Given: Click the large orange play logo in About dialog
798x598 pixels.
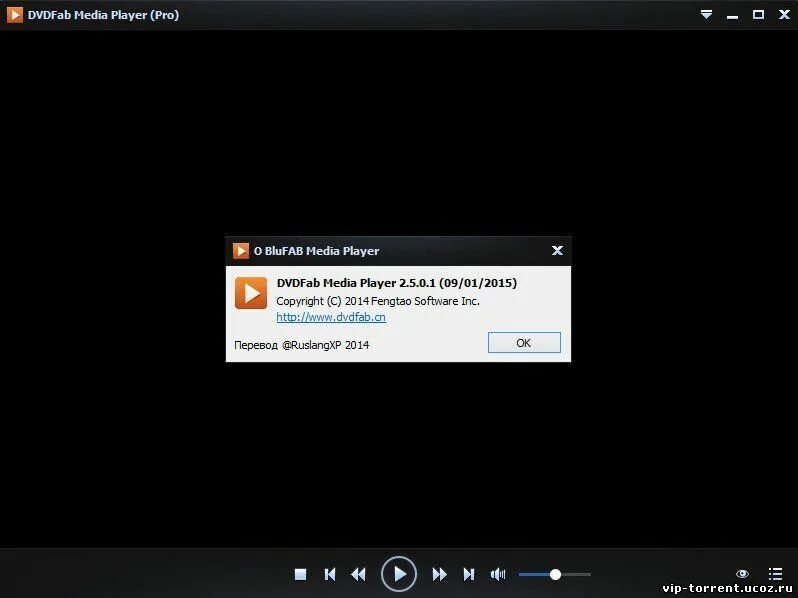Looking at the screenshot, I should [x=251, y=293].
